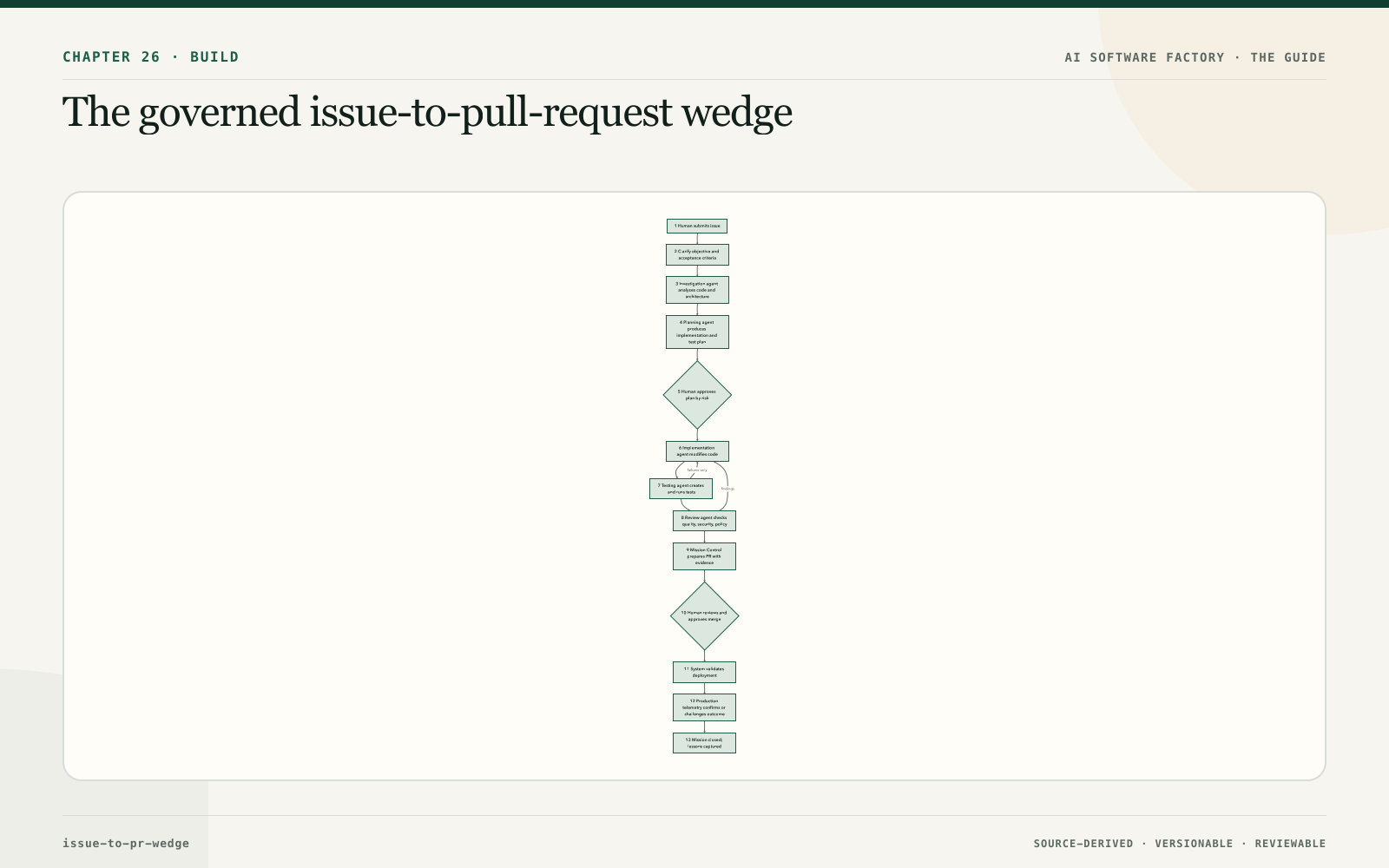Click the 'Human approves plan by risk' diamond

[x=697, y=395]
